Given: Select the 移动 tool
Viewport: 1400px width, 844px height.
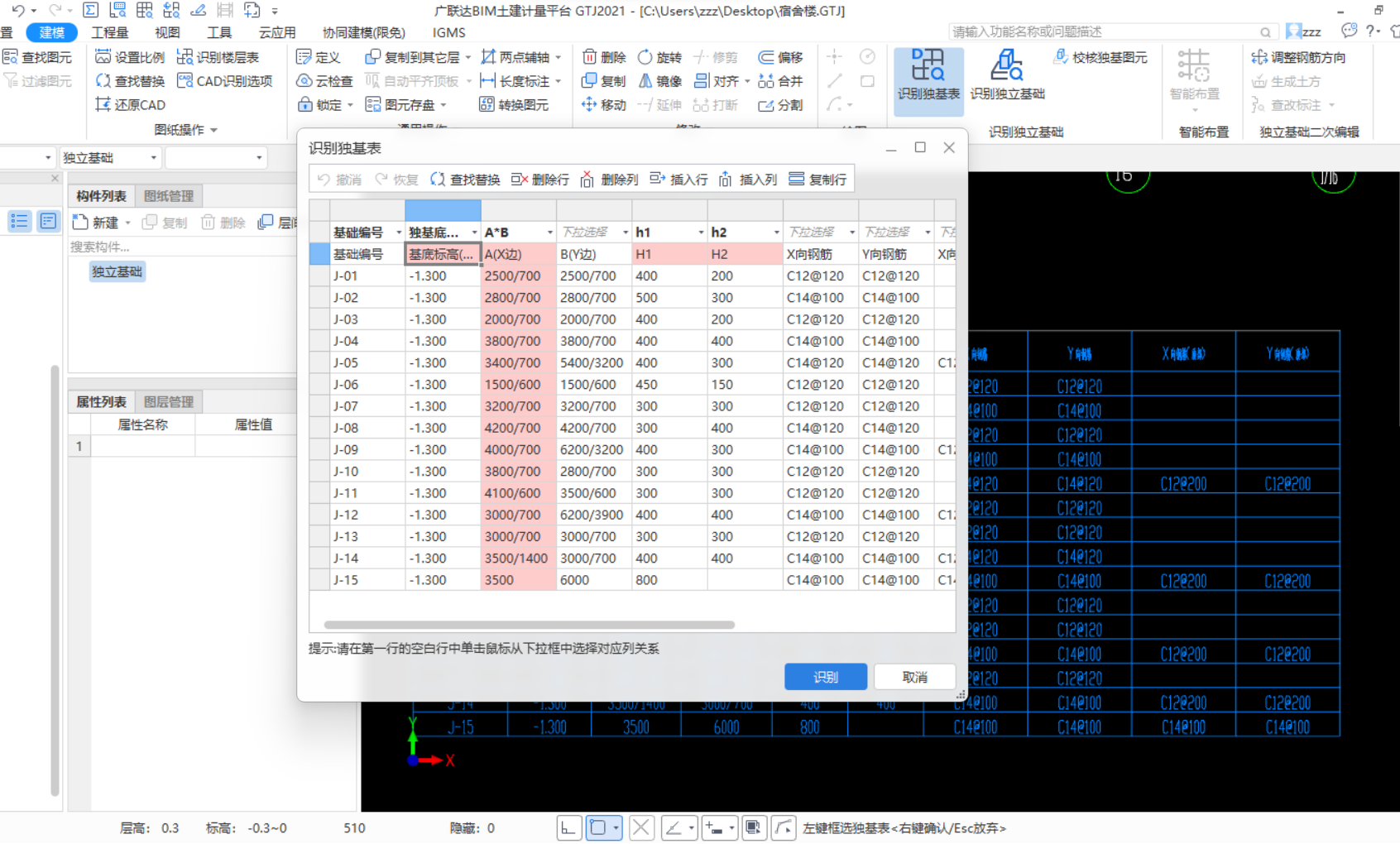Looking at the screenshot, I should pyautogui.click(x=604, y=105).
